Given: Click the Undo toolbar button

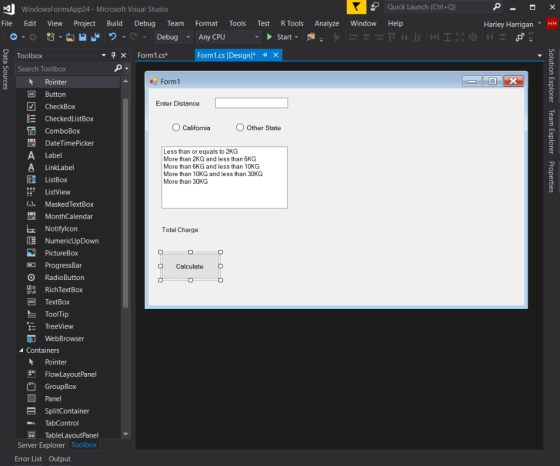Looking at the screenshot, I should coord(112,37).
